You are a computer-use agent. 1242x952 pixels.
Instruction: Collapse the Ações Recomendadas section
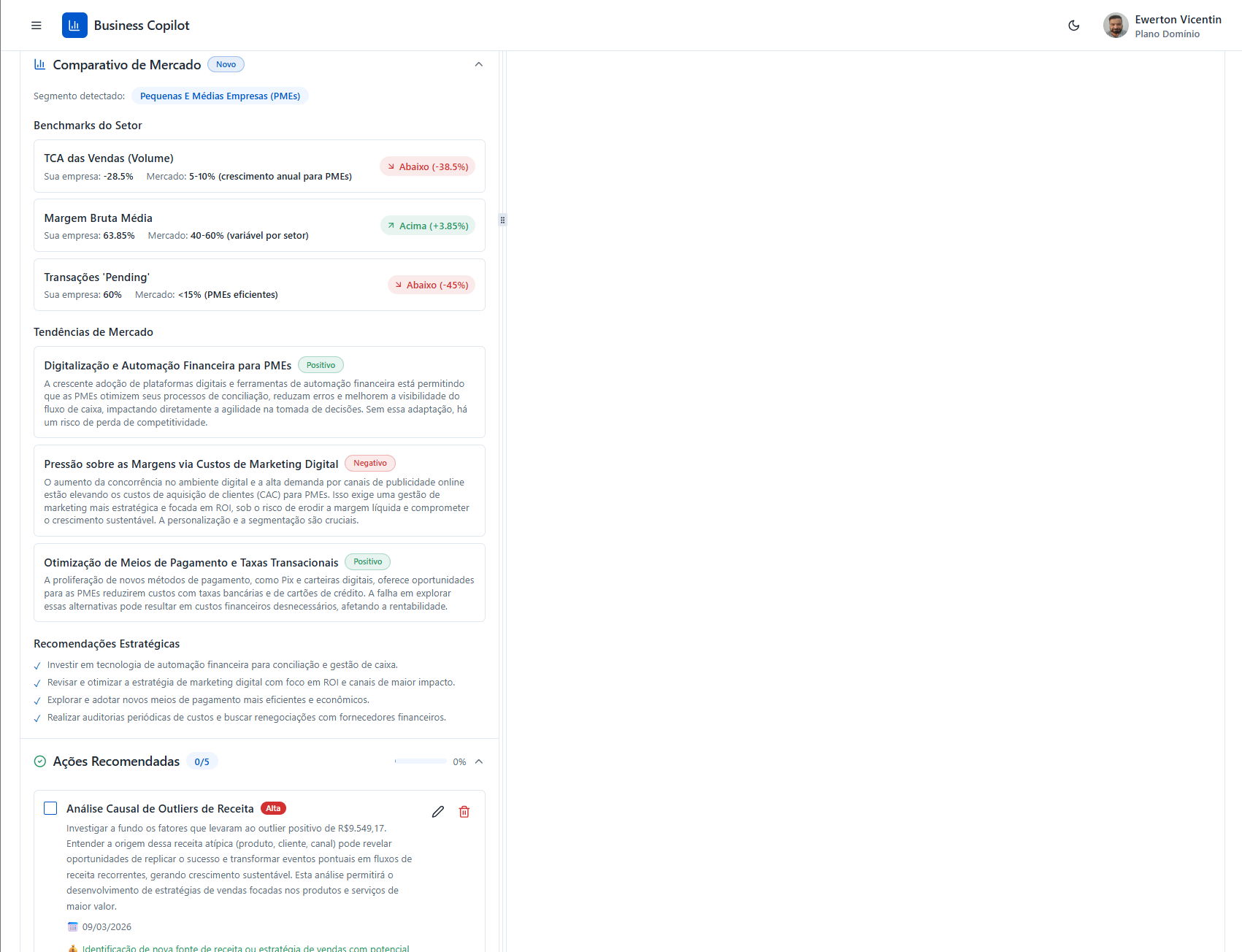pyautogui.click(x=479, y=761)
